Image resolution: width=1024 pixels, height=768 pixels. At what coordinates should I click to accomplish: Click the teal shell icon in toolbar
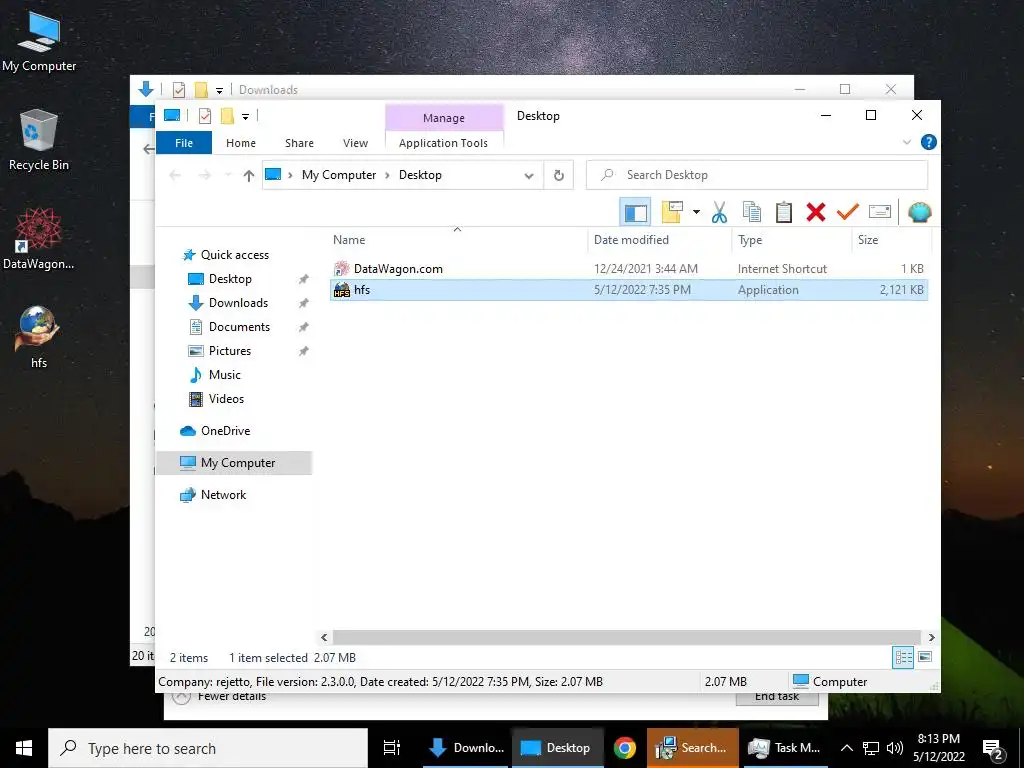tap(919, 212)
